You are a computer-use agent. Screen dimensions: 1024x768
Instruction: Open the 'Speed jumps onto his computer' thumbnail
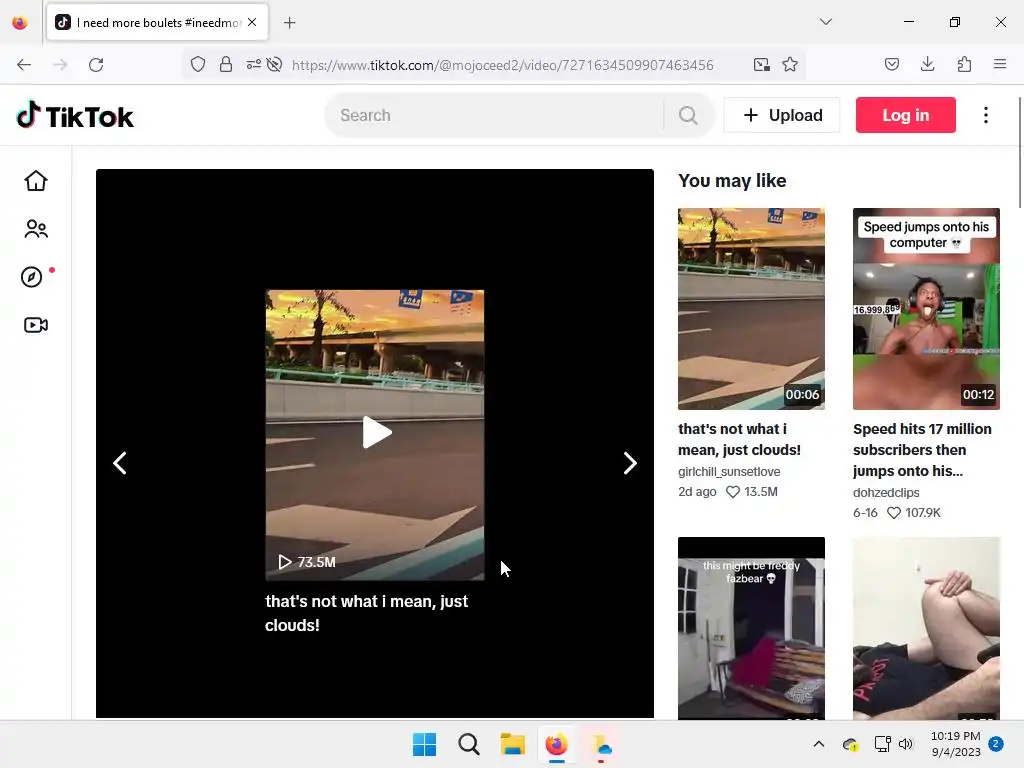tap(926, 309)
